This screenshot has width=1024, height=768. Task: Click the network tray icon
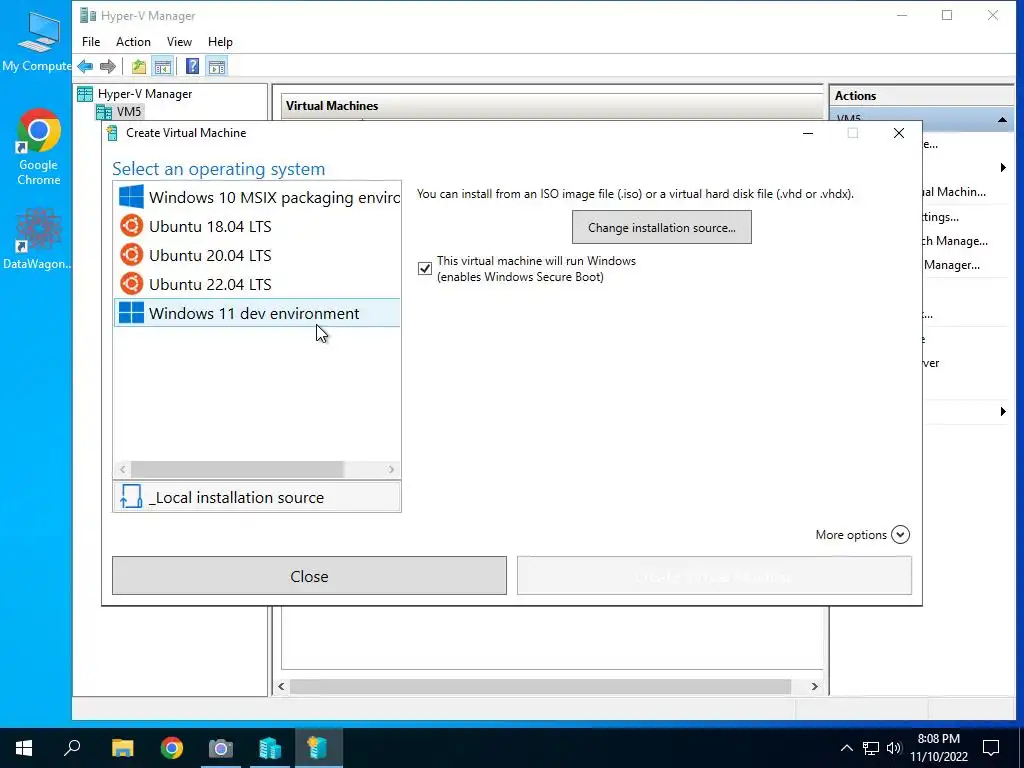[871, 748]
